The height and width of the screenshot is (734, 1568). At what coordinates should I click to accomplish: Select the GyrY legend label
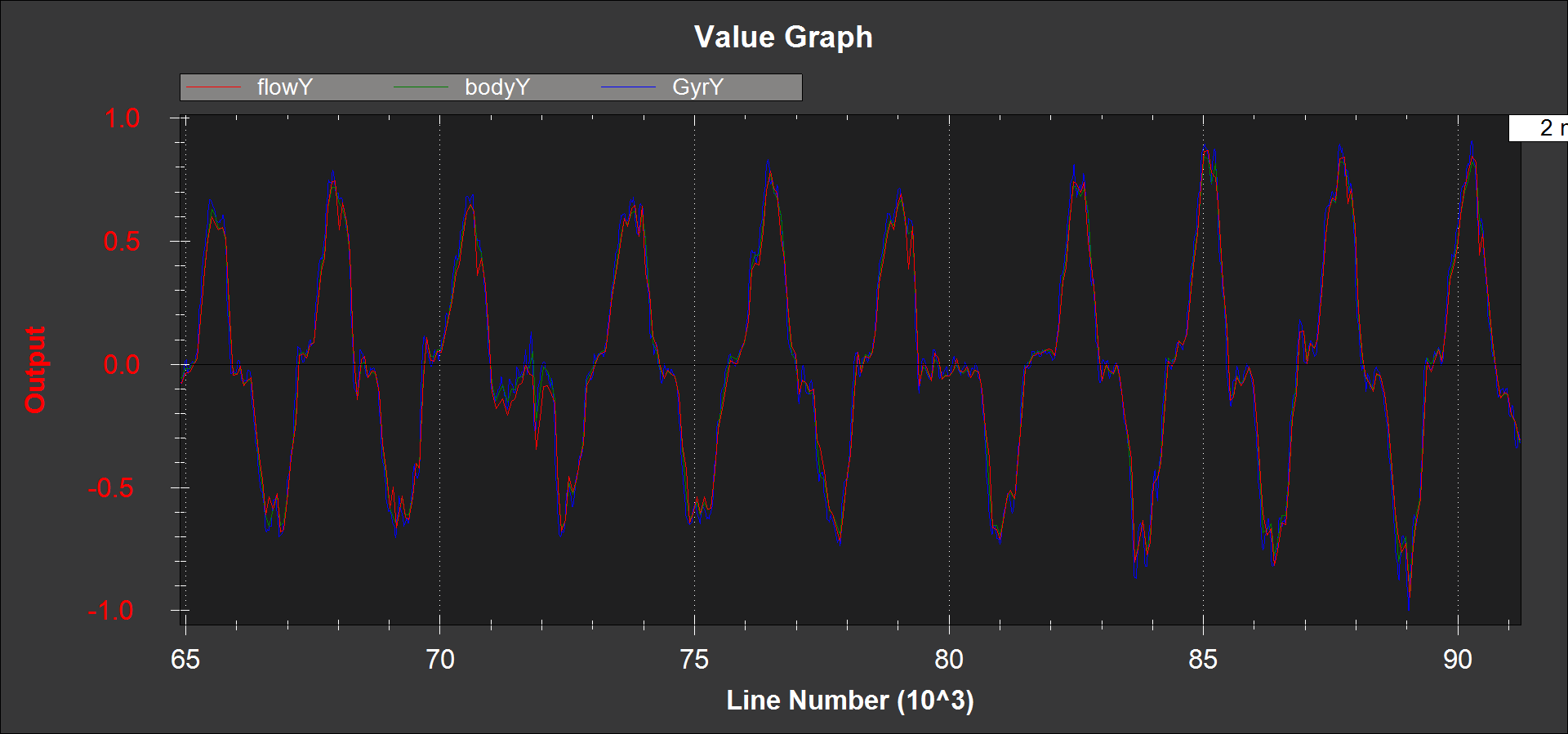coord(697,87)
